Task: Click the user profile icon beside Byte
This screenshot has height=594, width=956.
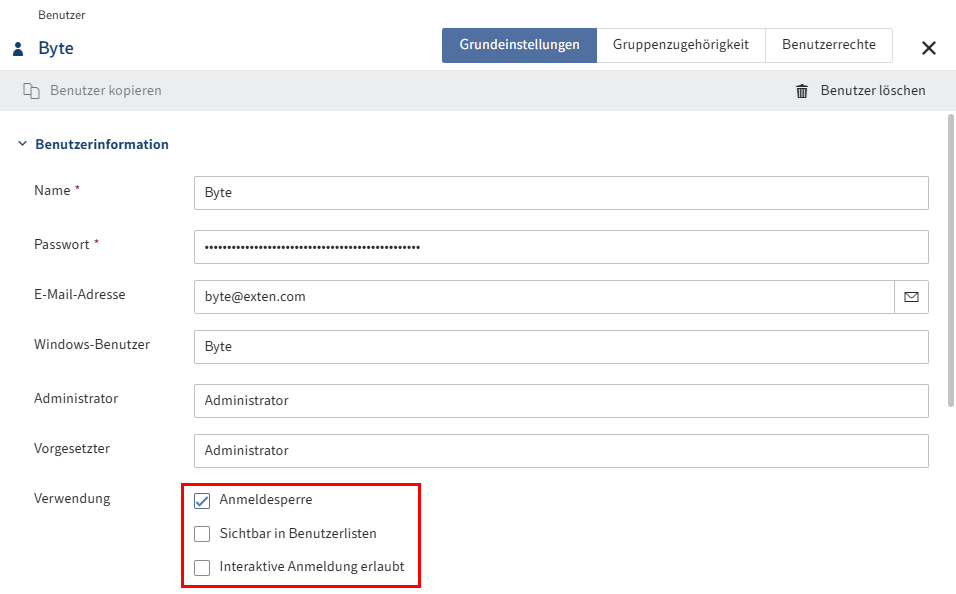Action: (17, 48)
